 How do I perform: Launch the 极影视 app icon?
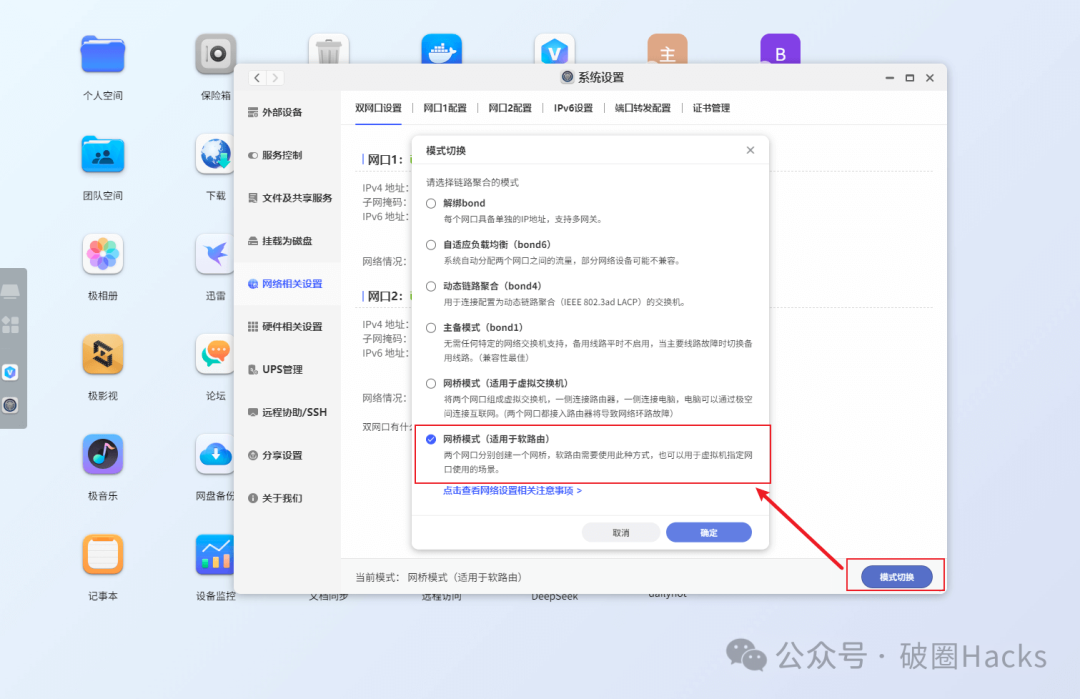[103, 354]
